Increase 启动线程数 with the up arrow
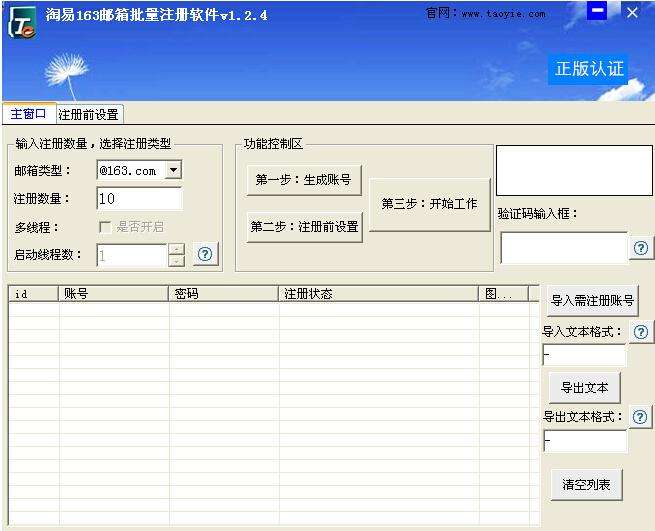 tap(177, 249)
